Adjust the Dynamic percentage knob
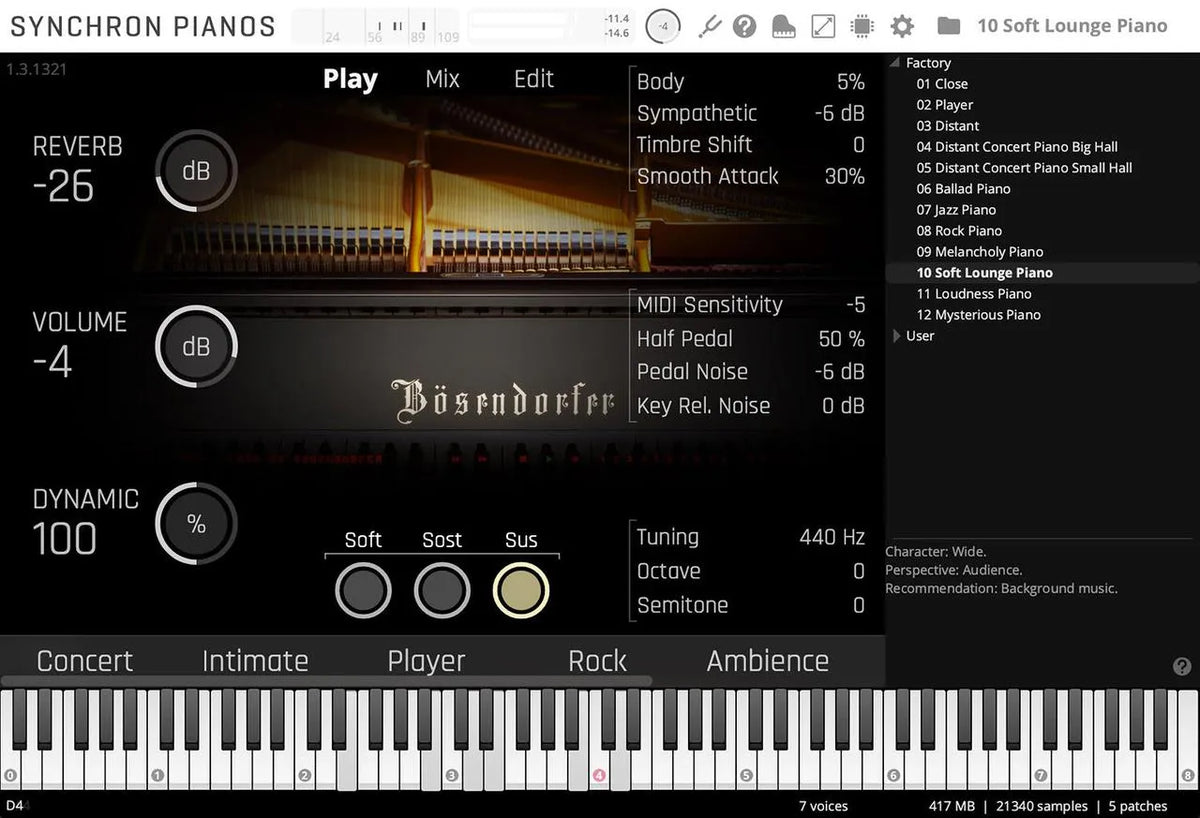This screenshot has height=818, width=1200. pyautogui.click(x=196, y=522)
